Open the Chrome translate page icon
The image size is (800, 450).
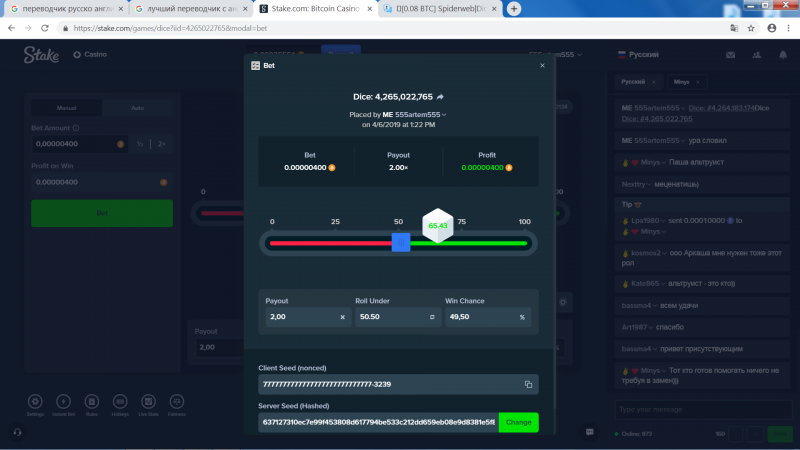[734, 28]
